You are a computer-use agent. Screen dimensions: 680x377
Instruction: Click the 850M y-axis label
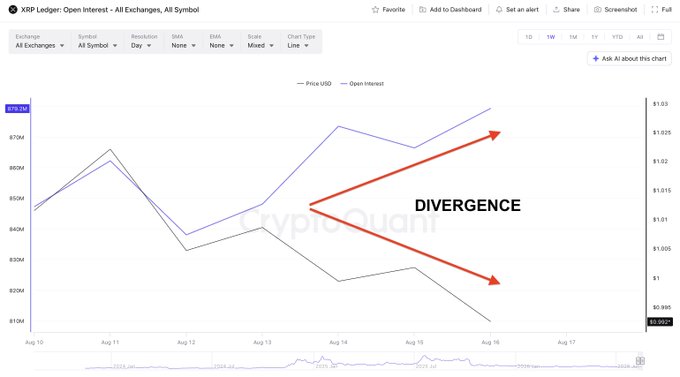16,199
